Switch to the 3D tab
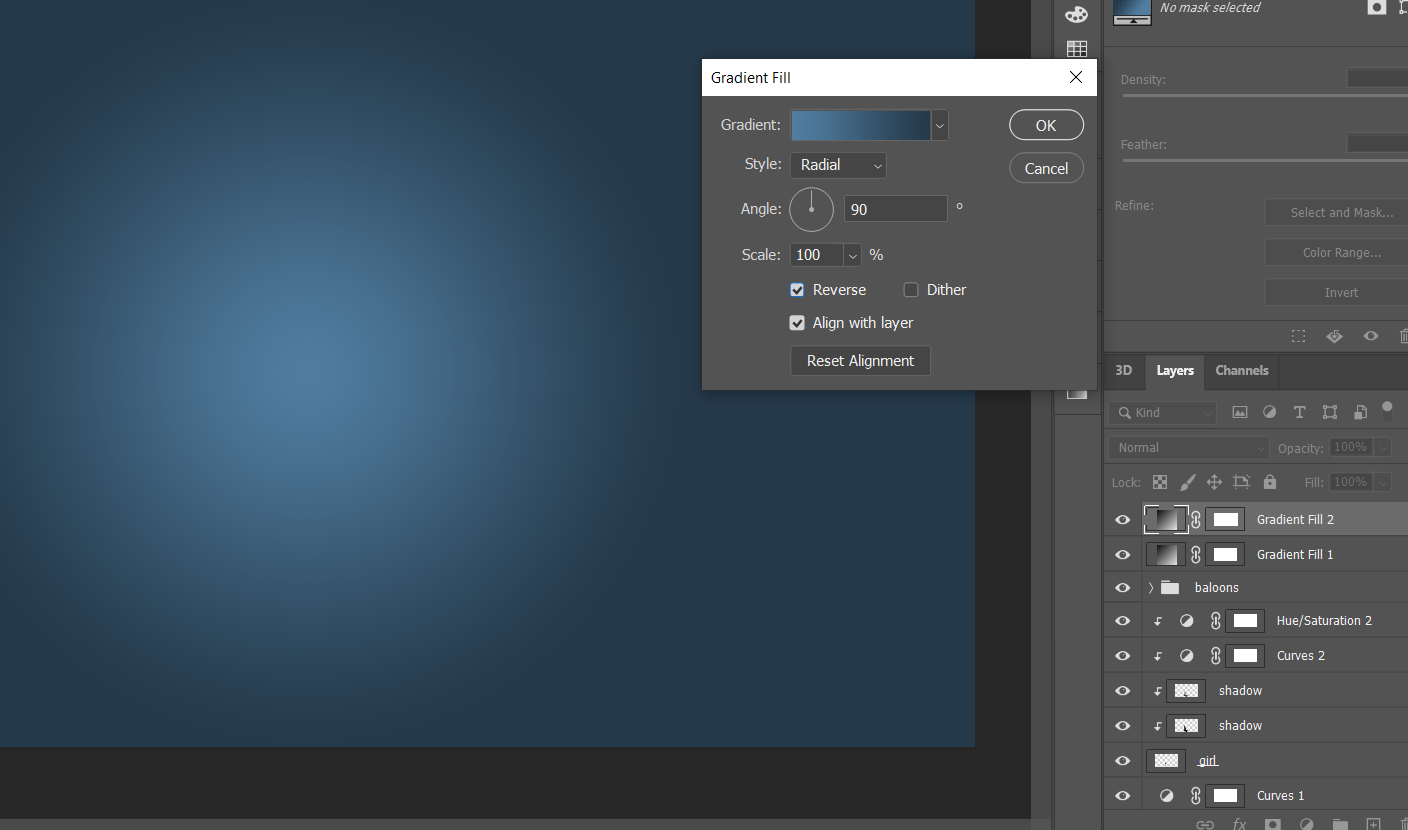1408x830 pixels. (1124, 370)
